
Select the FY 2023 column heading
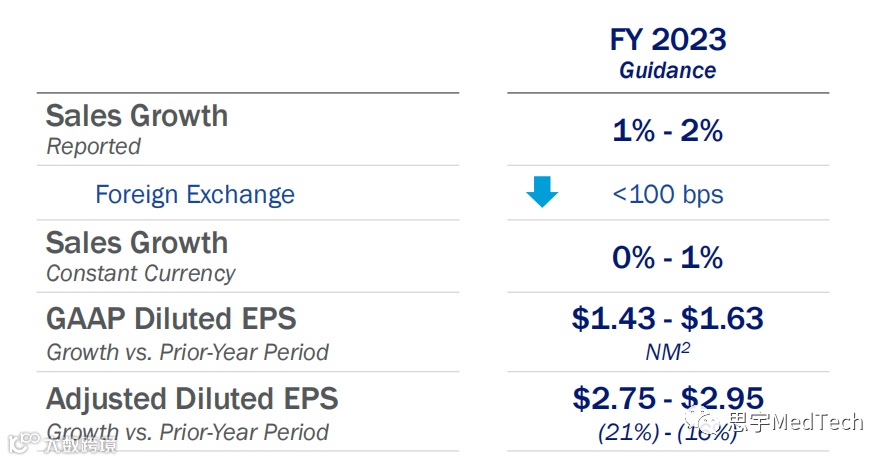coord(668,40)
